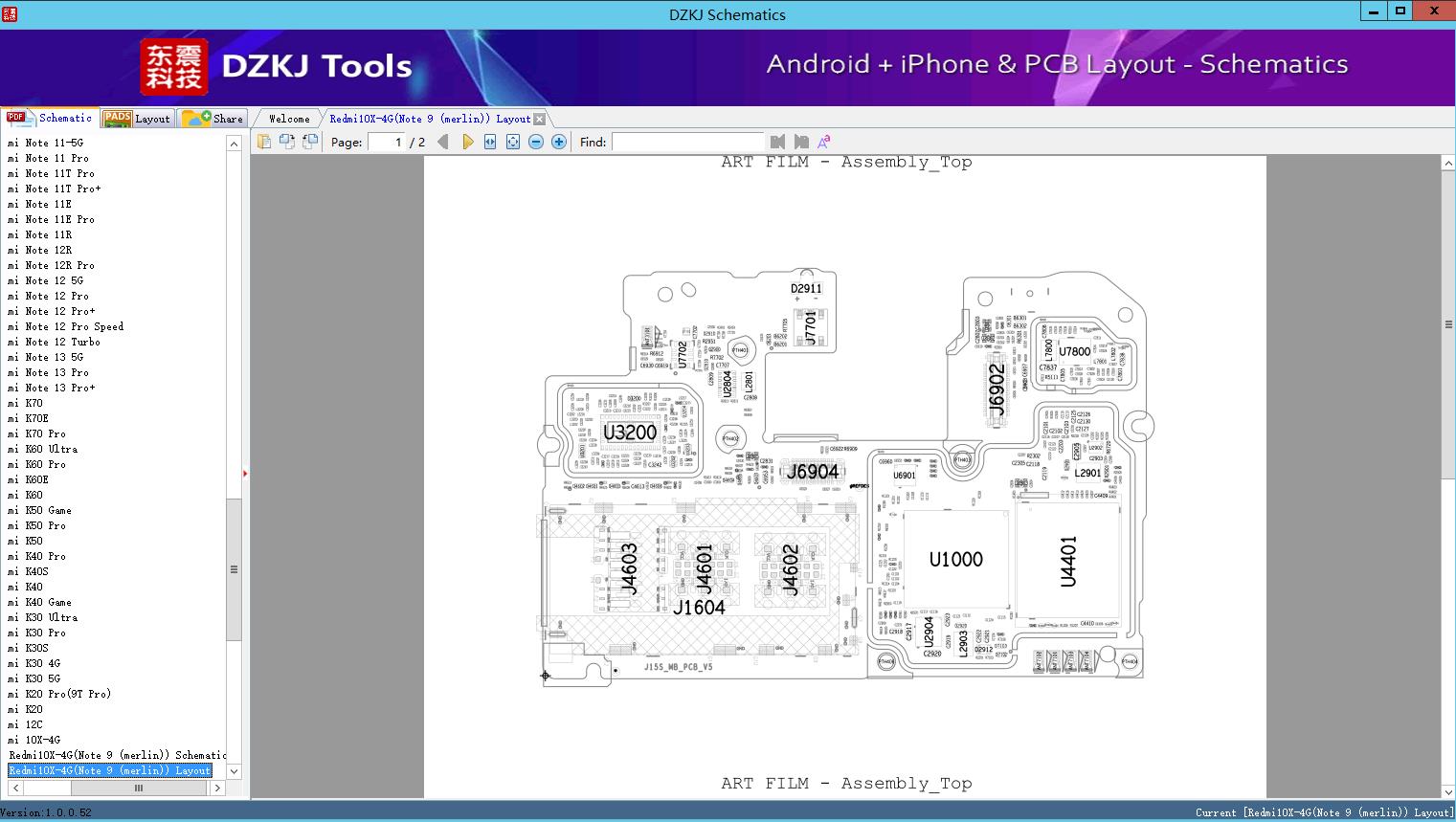This screenshot has height=822, width=1456.
Task: Select 'mi K60E' in the list
Action: [x=28, y=479]
